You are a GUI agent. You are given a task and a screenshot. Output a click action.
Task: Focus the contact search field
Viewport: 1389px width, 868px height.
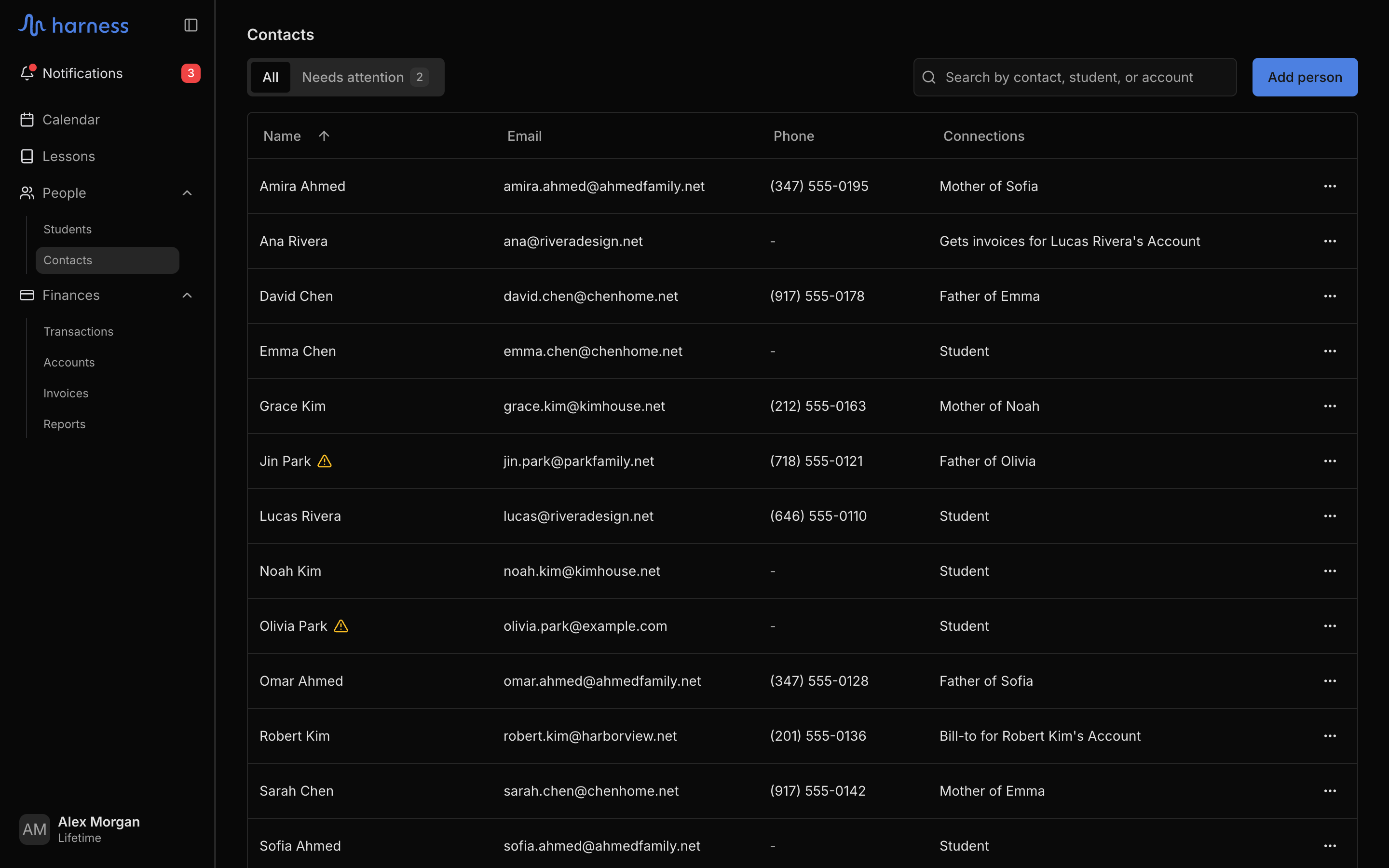tap(1075, 77)
